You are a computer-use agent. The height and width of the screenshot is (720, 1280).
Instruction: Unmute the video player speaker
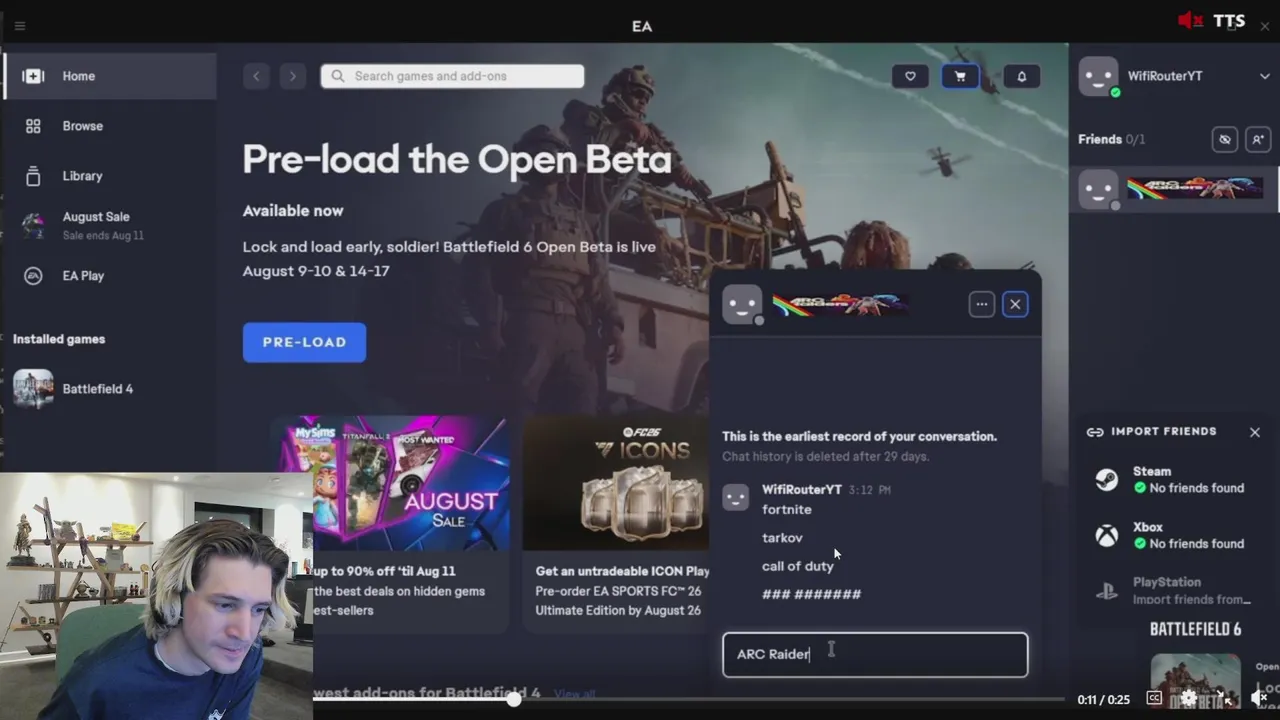pyautogui.click(x=1259, y=698)
